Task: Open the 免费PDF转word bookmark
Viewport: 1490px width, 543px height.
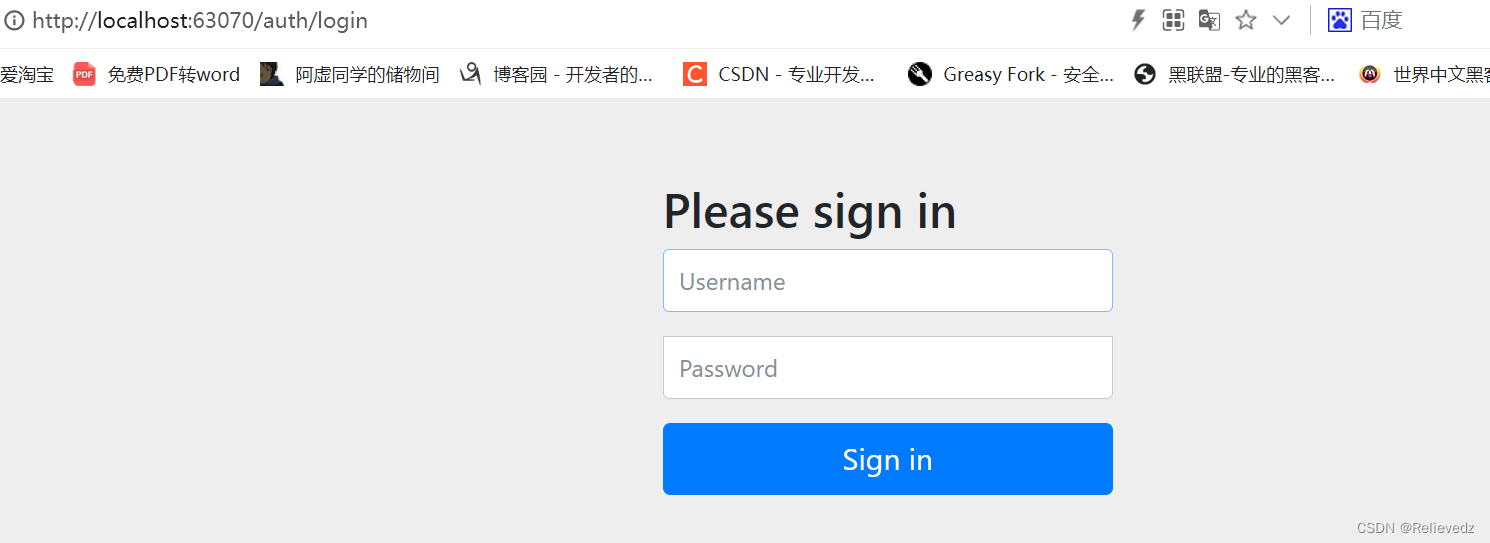Action: tap(157, 74)
